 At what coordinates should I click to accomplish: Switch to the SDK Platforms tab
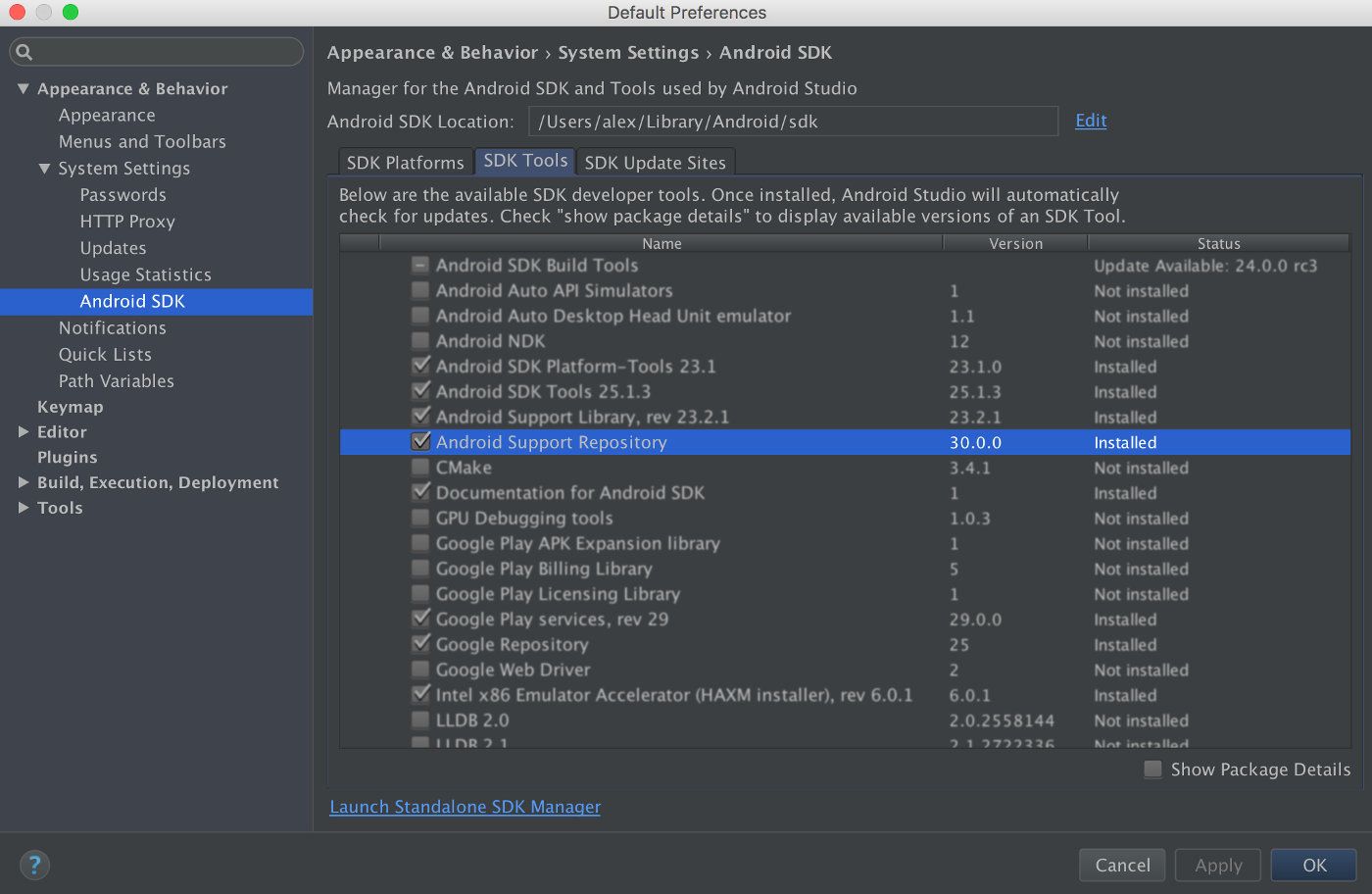tap(405, 162)
